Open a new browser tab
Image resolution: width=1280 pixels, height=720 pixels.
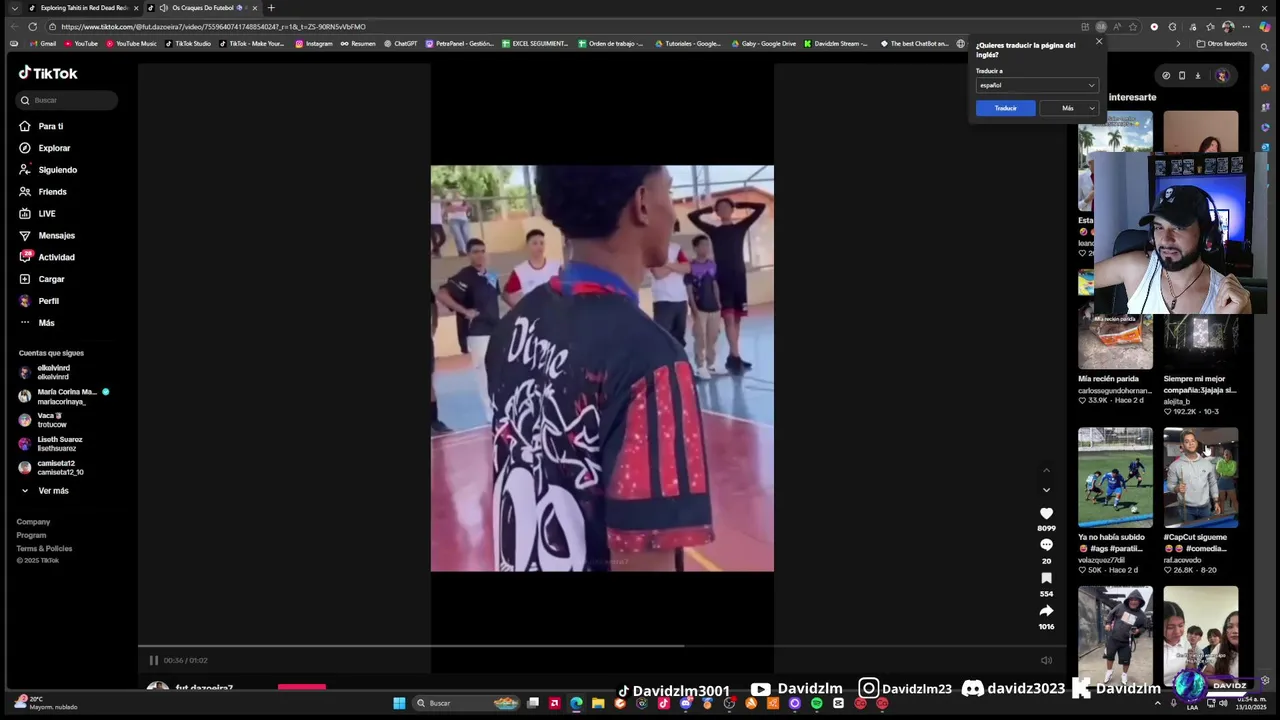point(271,8)
